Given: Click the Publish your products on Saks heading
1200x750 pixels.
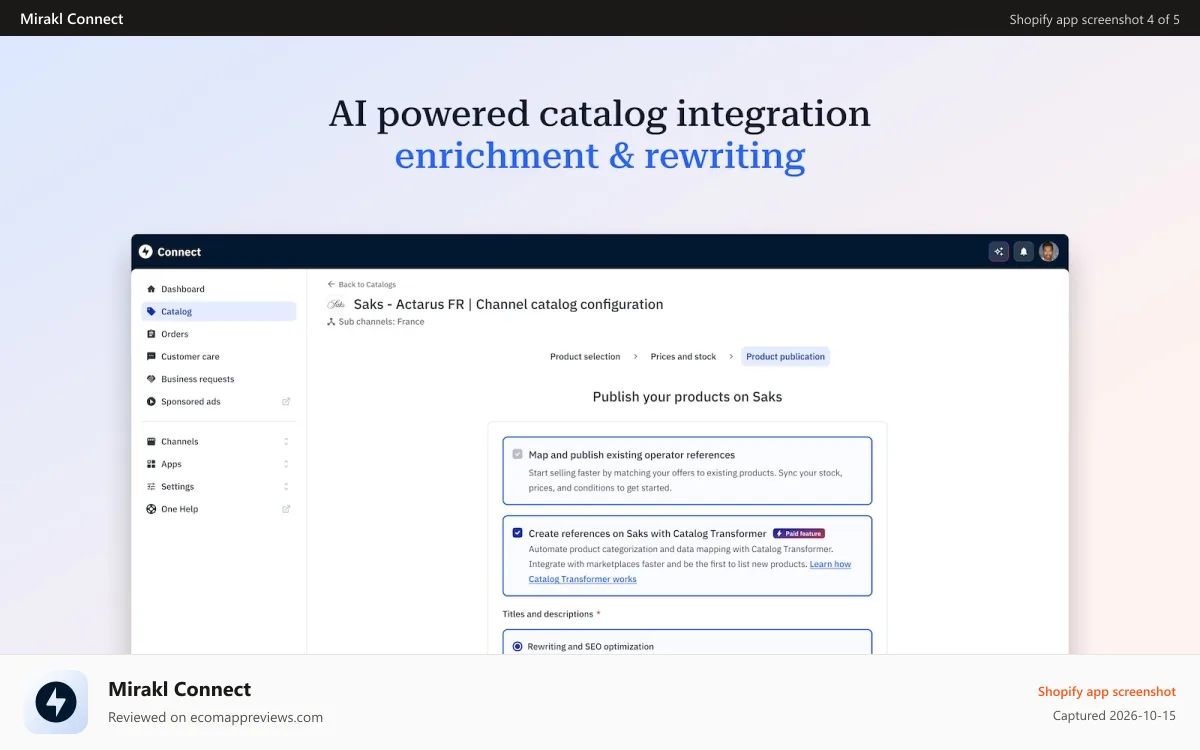Looking at the screenshot, I should tap(688, 397).
